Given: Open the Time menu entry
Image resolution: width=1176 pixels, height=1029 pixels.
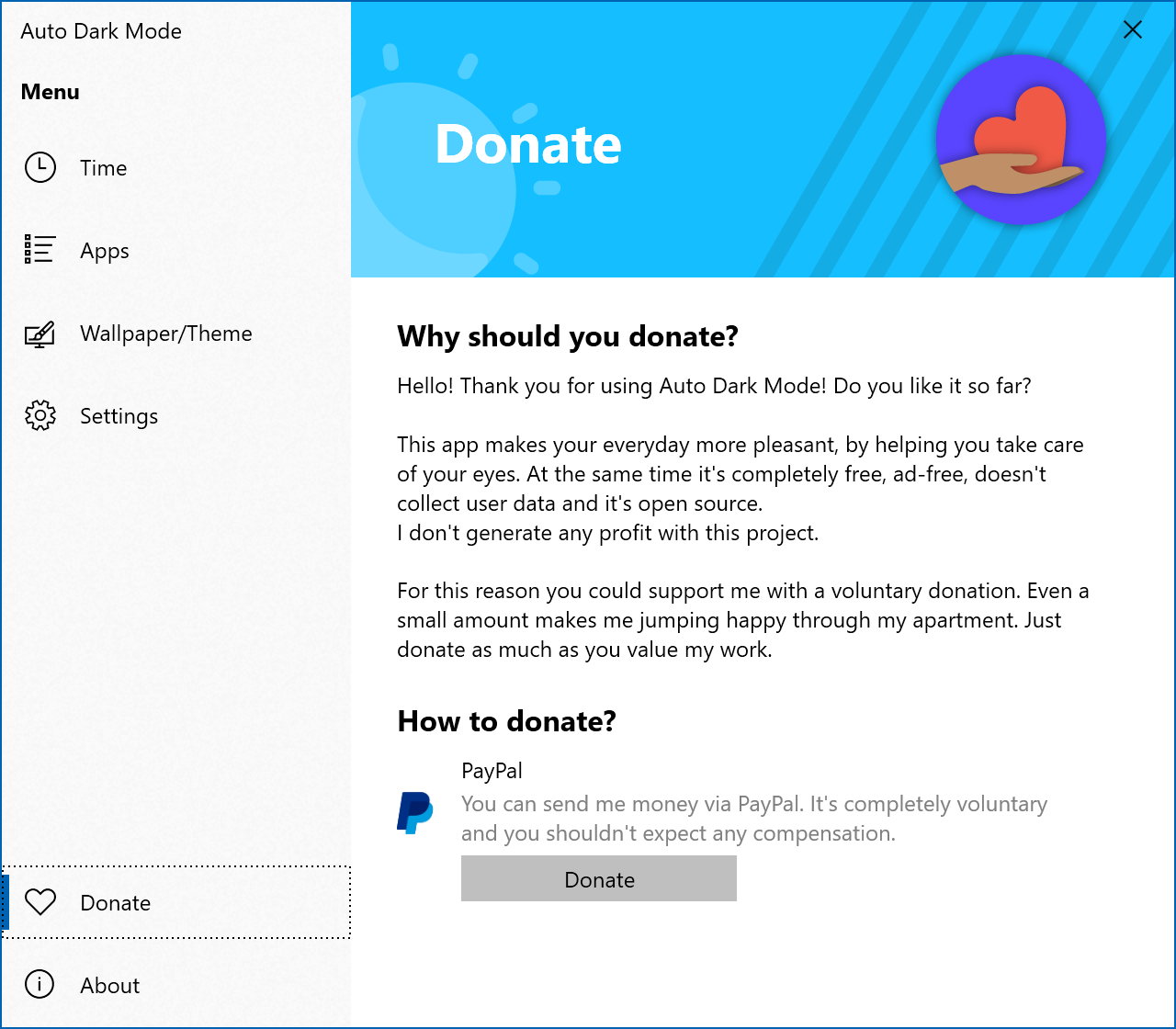Looking at the screenshot, I should 103,168.
